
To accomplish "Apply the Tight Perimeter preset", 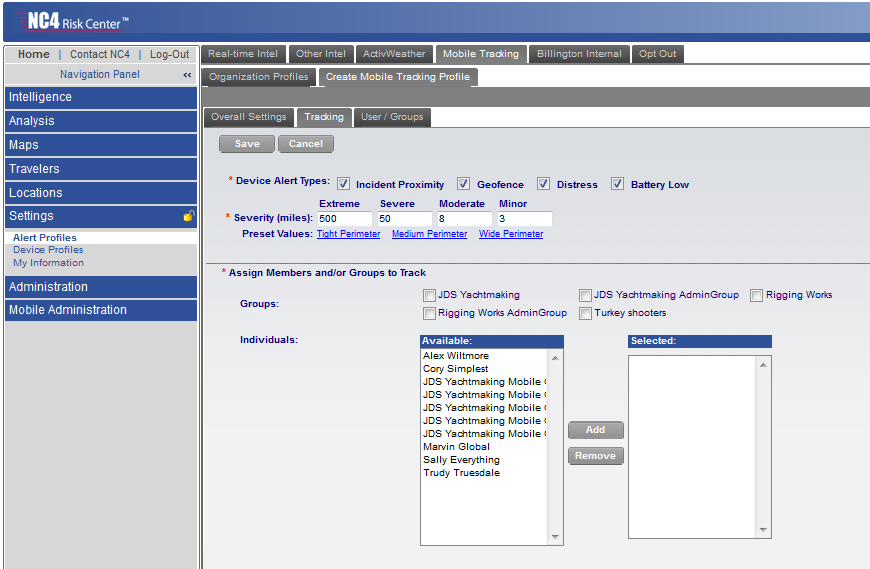I will [x=348, y=234].
